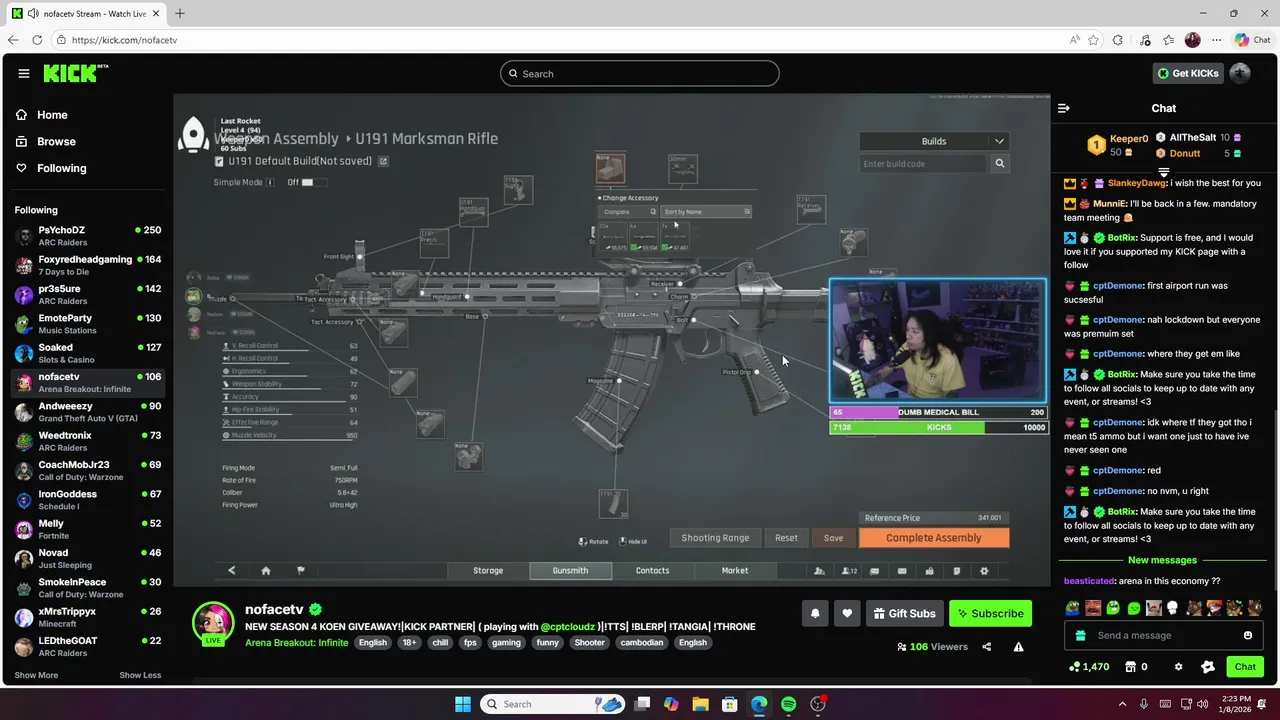Click the Kick user profile avatar
The width and height of the screenshot is (1280, 720).
click(x=1240, y=73)
